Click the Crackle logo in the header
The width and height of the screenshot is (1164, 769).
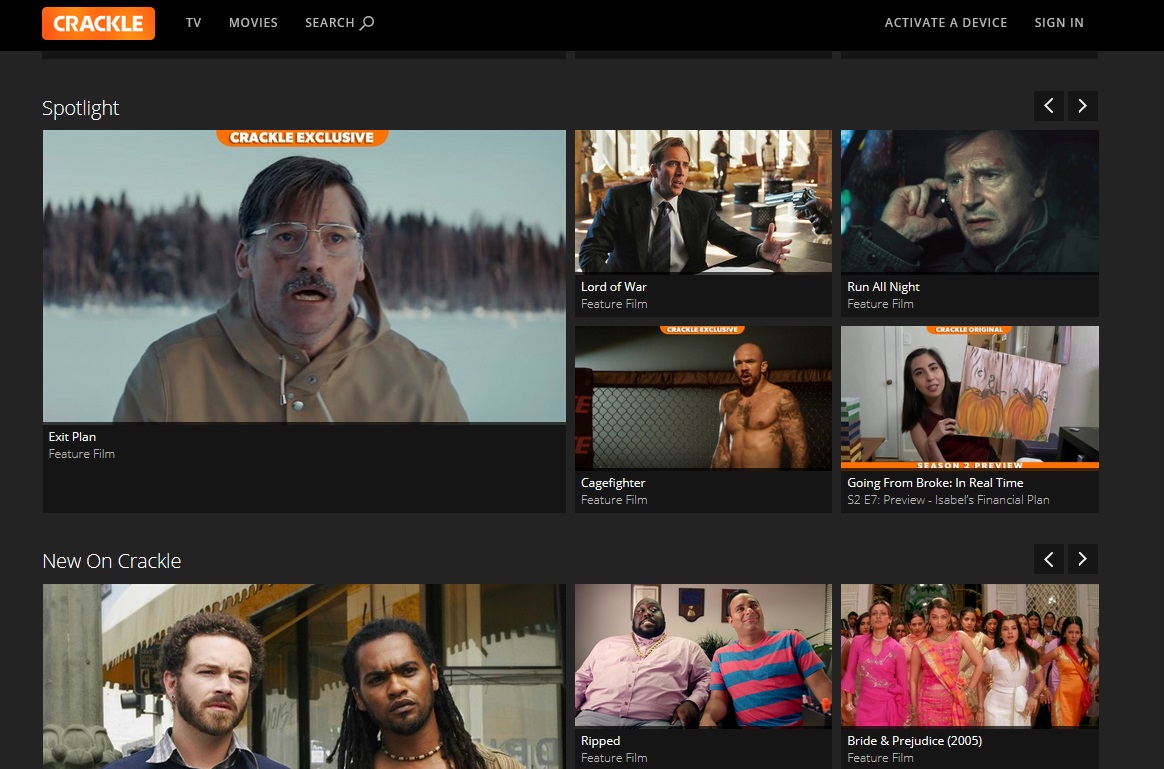coord(98,23)
